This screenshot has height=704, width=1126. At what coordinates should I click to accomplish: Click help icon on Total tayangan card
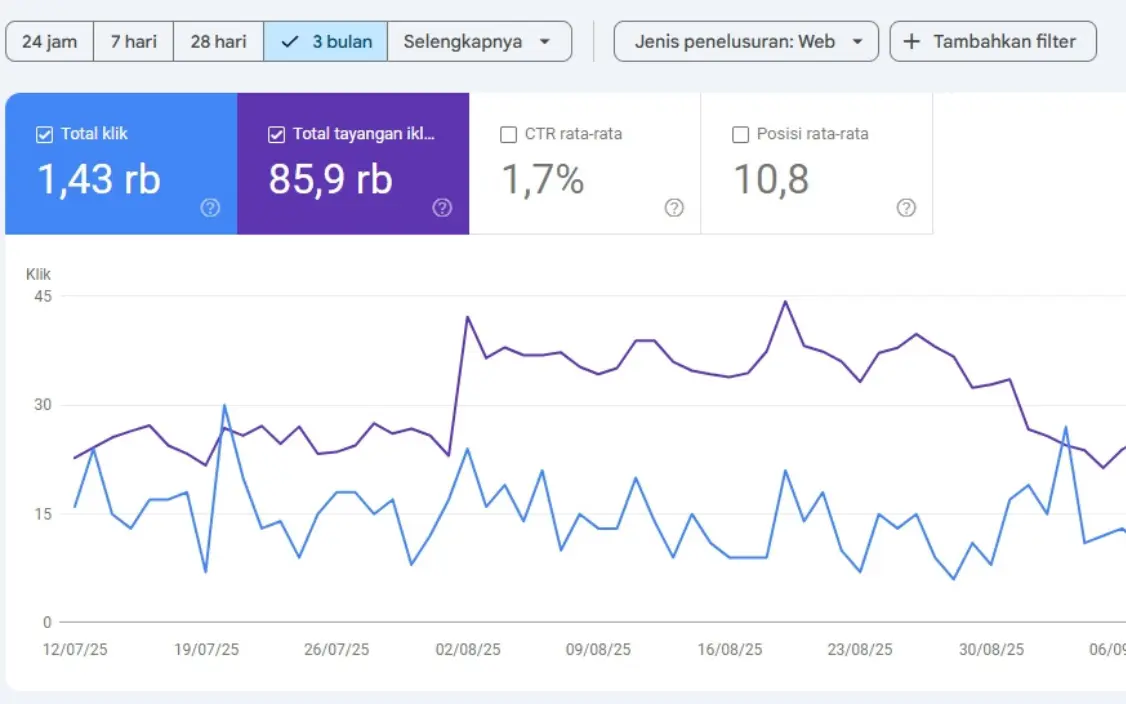click(442, 208)
